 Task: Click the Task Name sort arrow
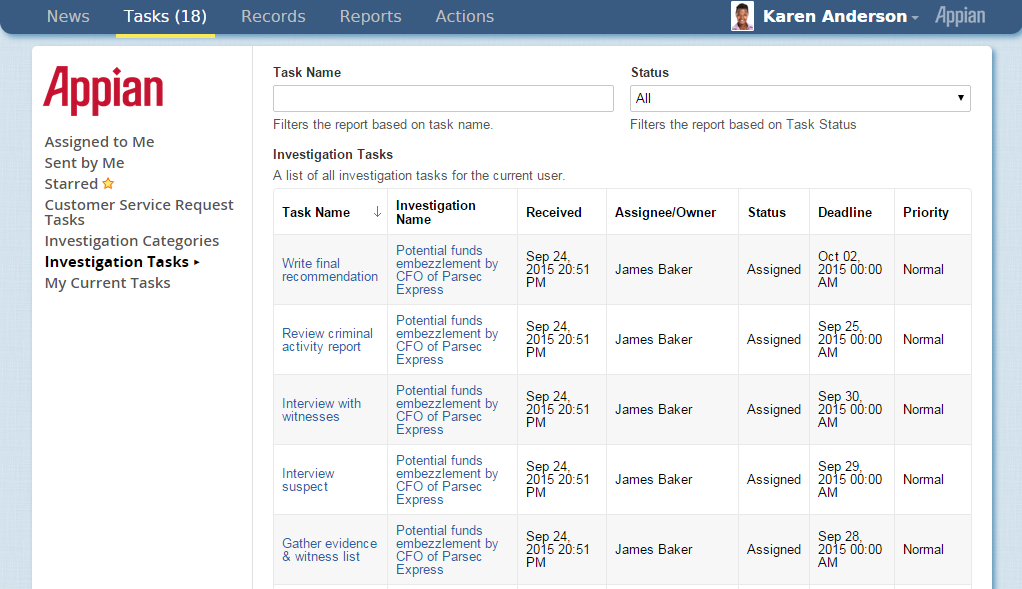click(x=377, y=212)
